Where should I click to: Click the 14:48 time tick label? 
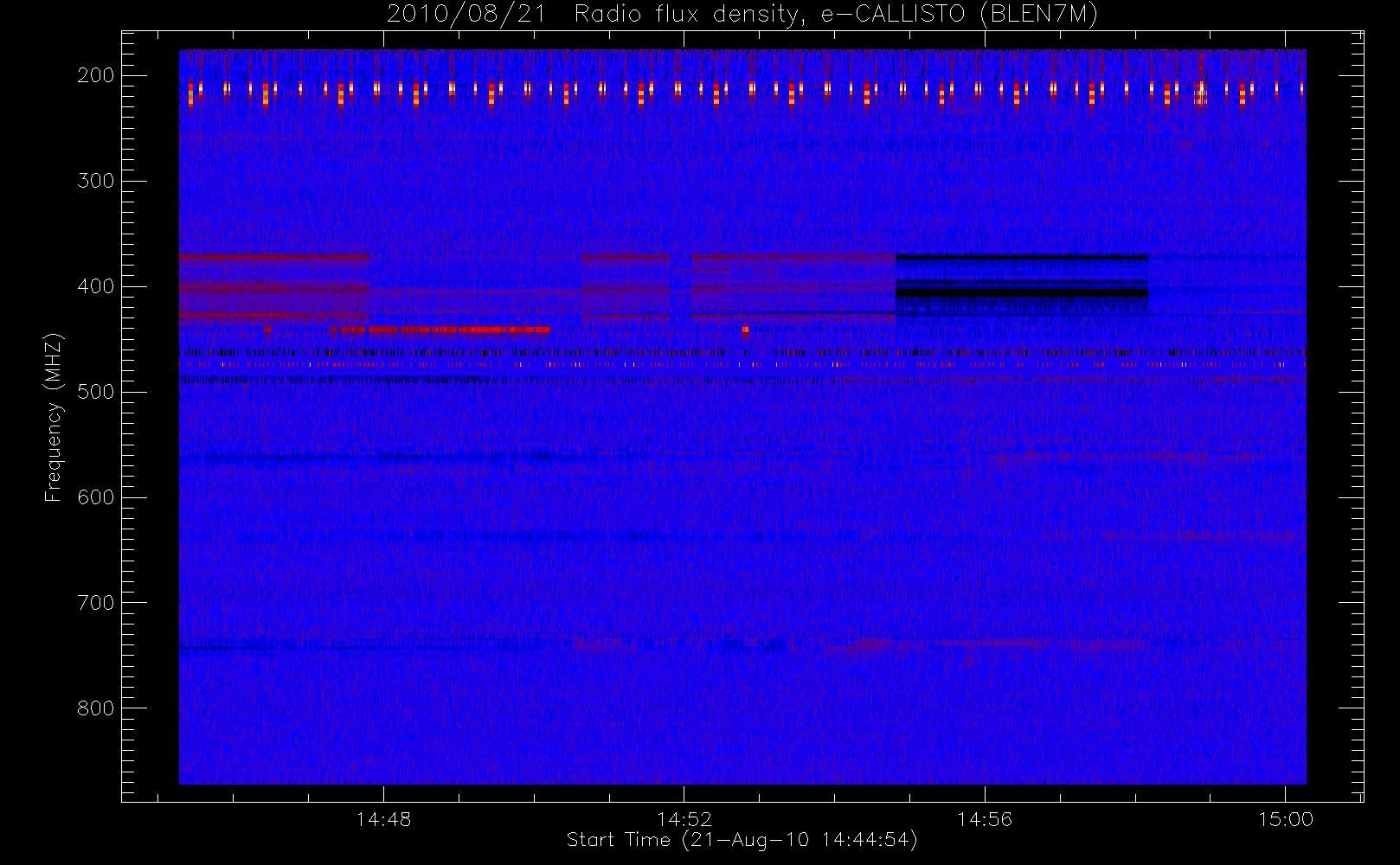coord(383,819)
